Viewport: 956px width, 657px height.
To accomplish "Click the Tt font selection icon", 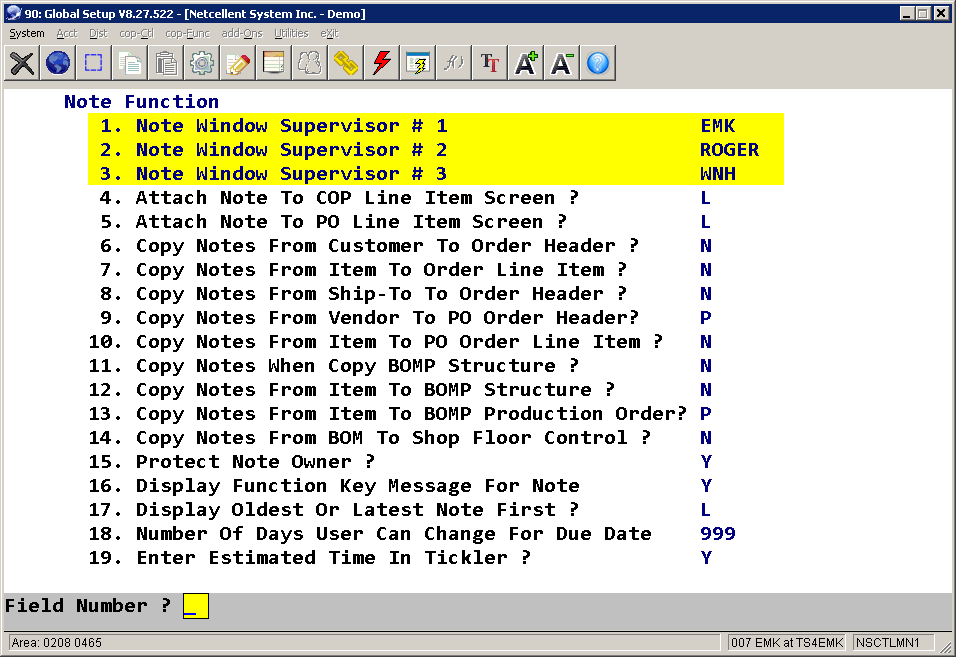I will coord(490,64).
